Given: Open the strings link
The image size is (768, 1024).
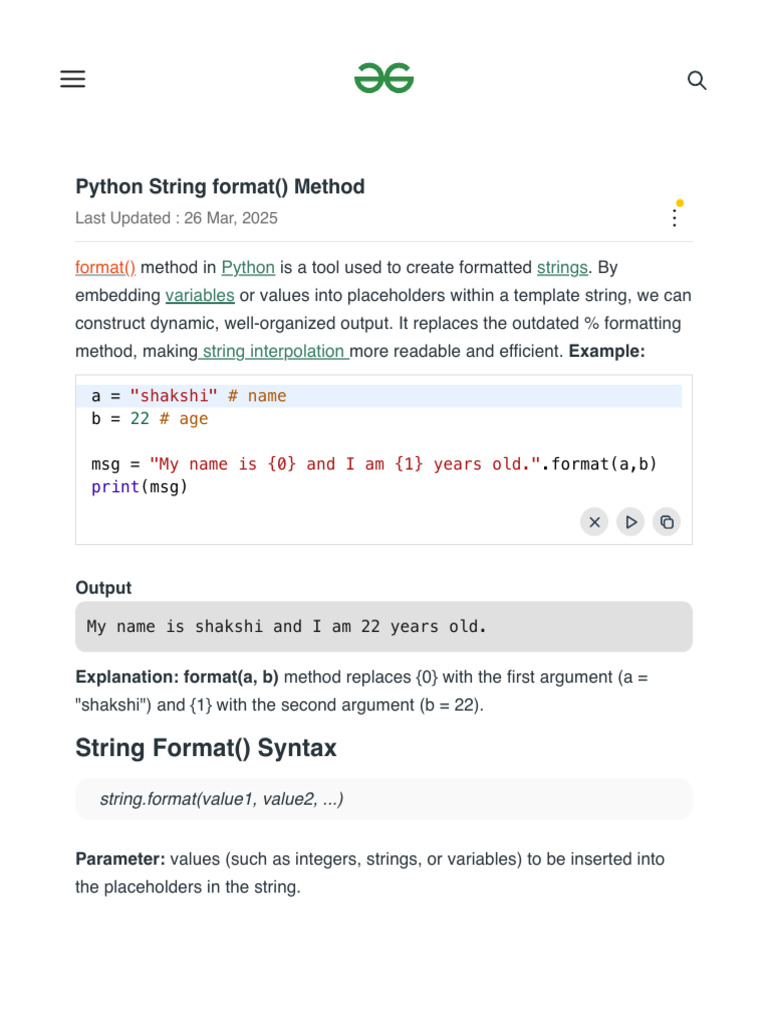Looking at the screenshot, I should click(562, 267).
